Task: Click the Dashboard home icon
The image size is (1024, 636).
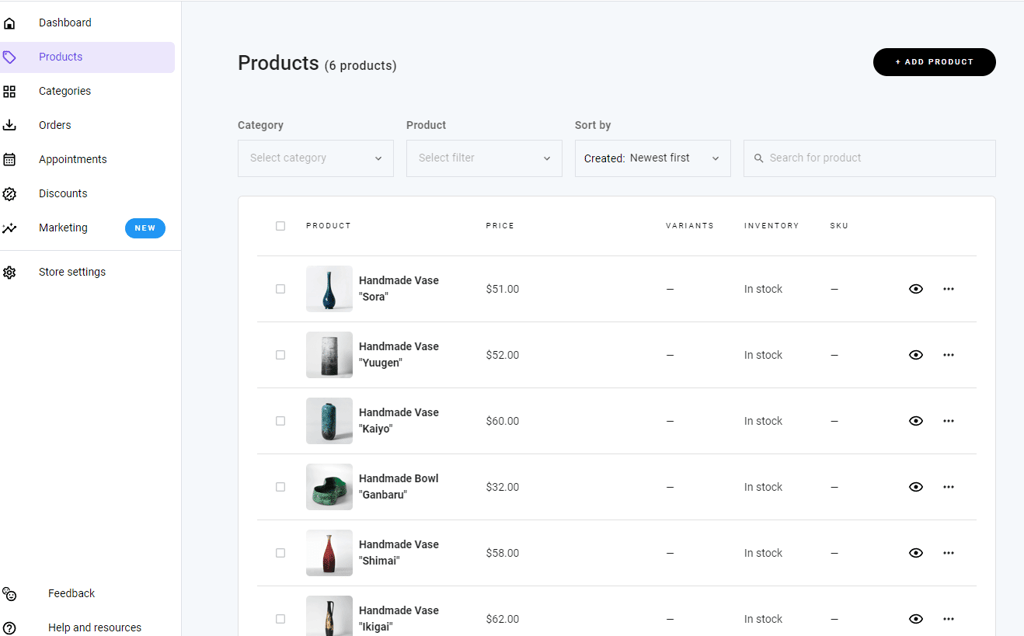Action: (9, 24)
